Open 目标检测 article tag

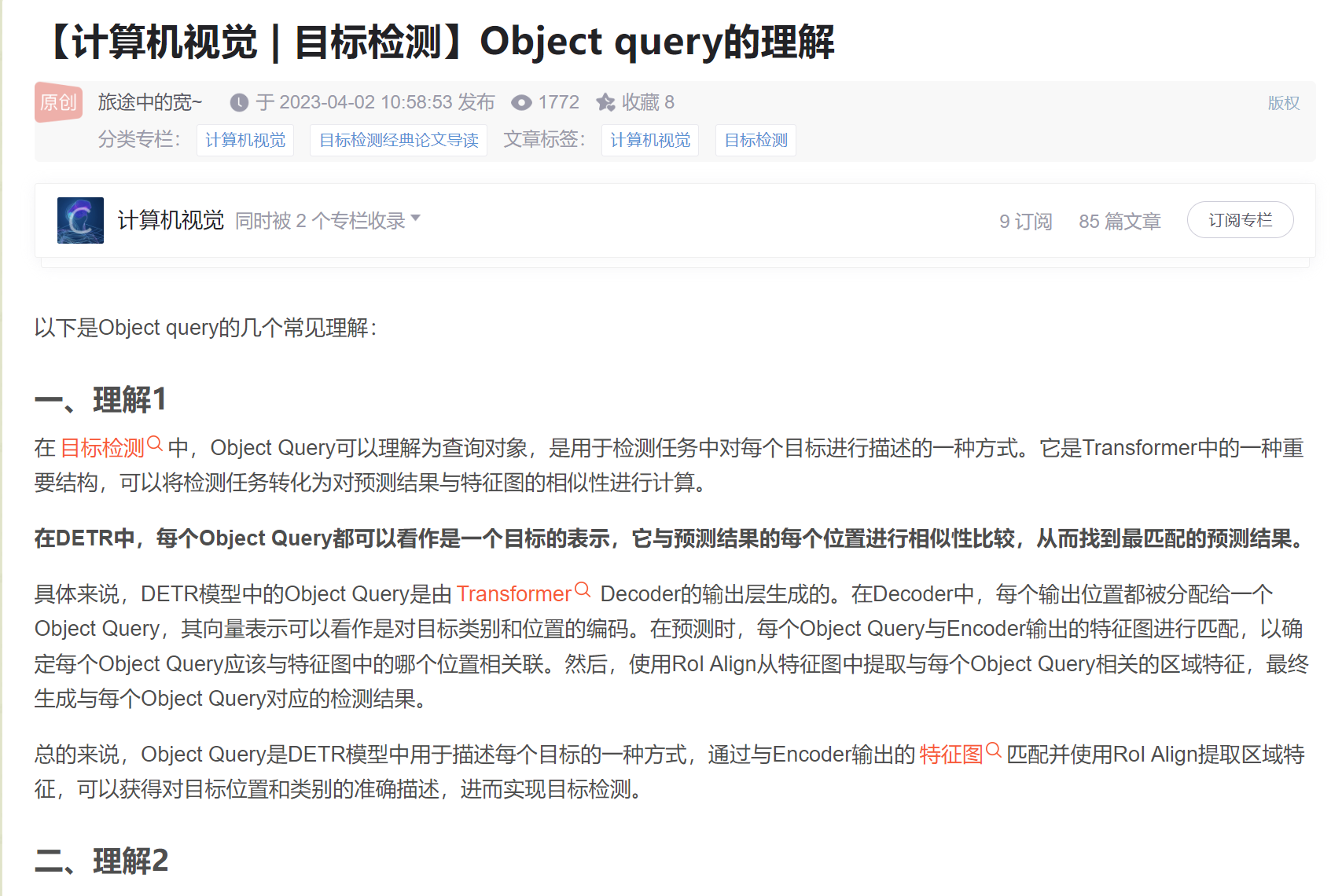[756, 140]
